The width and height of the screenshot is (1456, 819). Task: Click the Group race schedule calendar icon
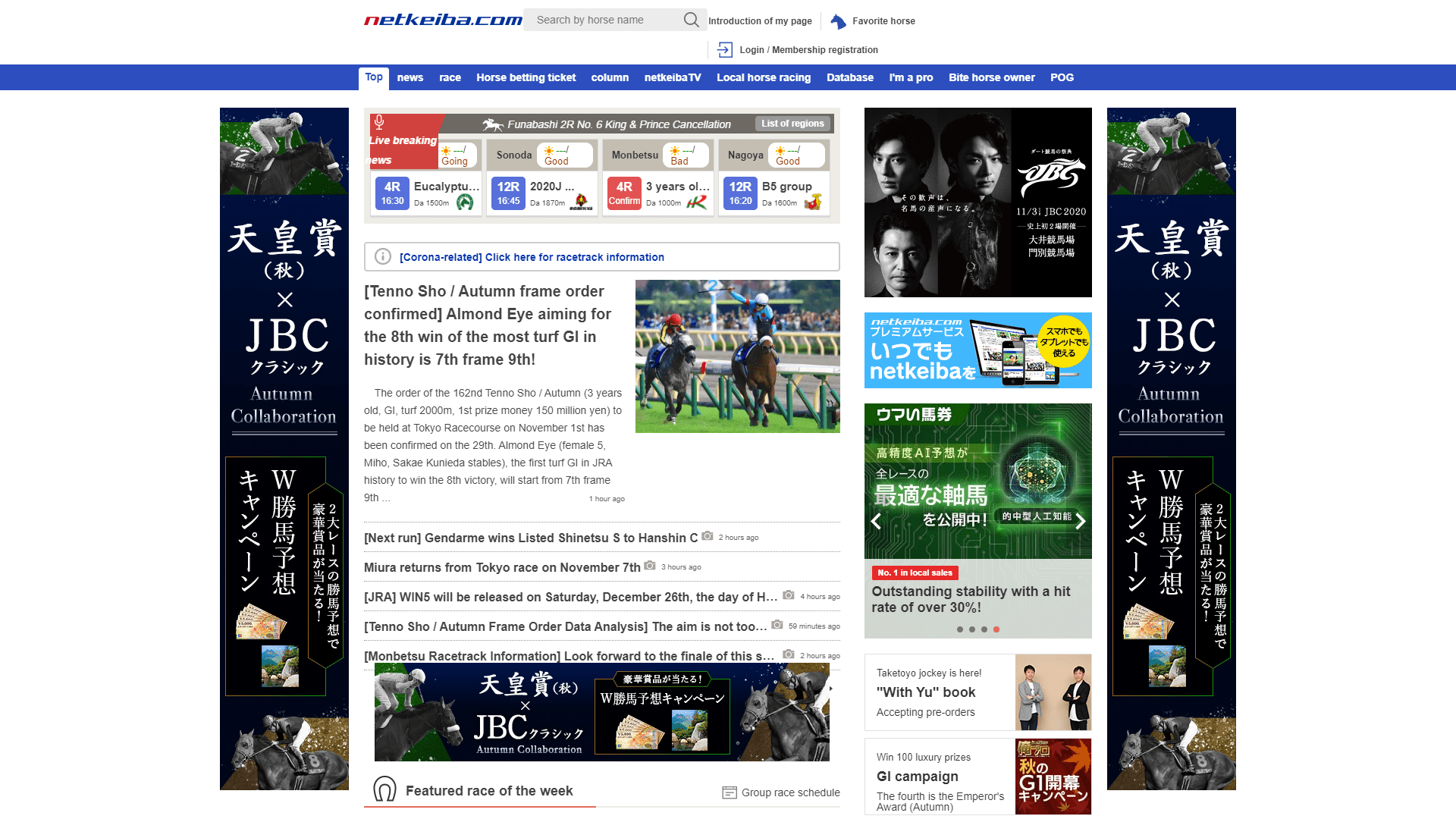point(730,792)
